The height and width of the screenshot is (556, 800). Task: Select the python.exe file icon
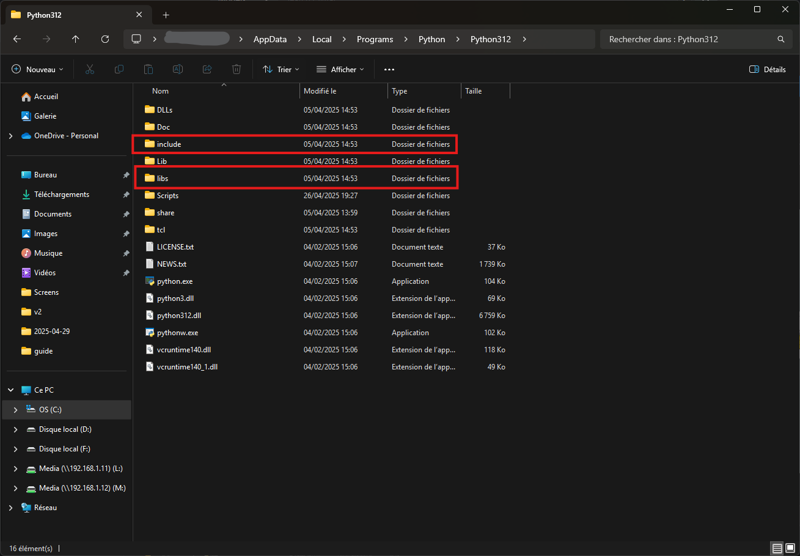tap(149, 281)
